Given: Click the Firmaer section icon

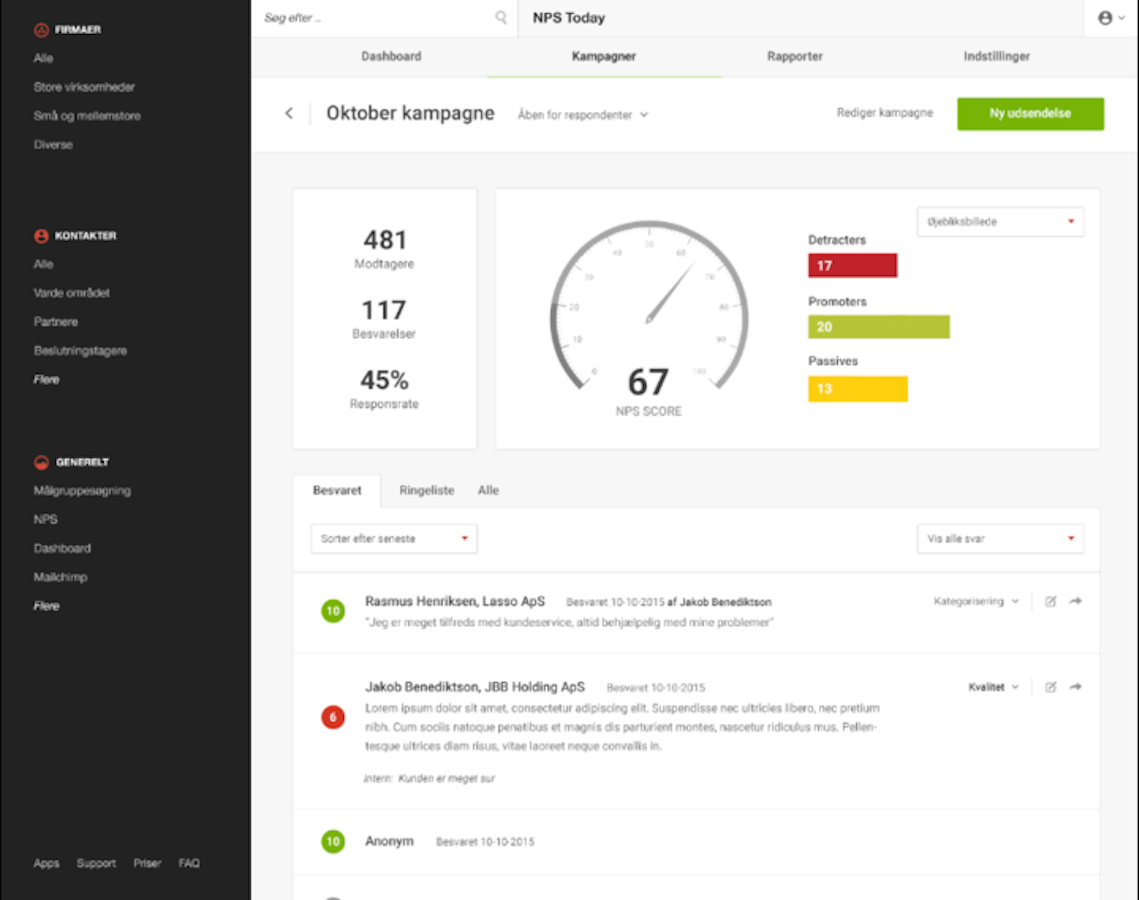Looking at the screenshot, I should click(x=41, y=30).
